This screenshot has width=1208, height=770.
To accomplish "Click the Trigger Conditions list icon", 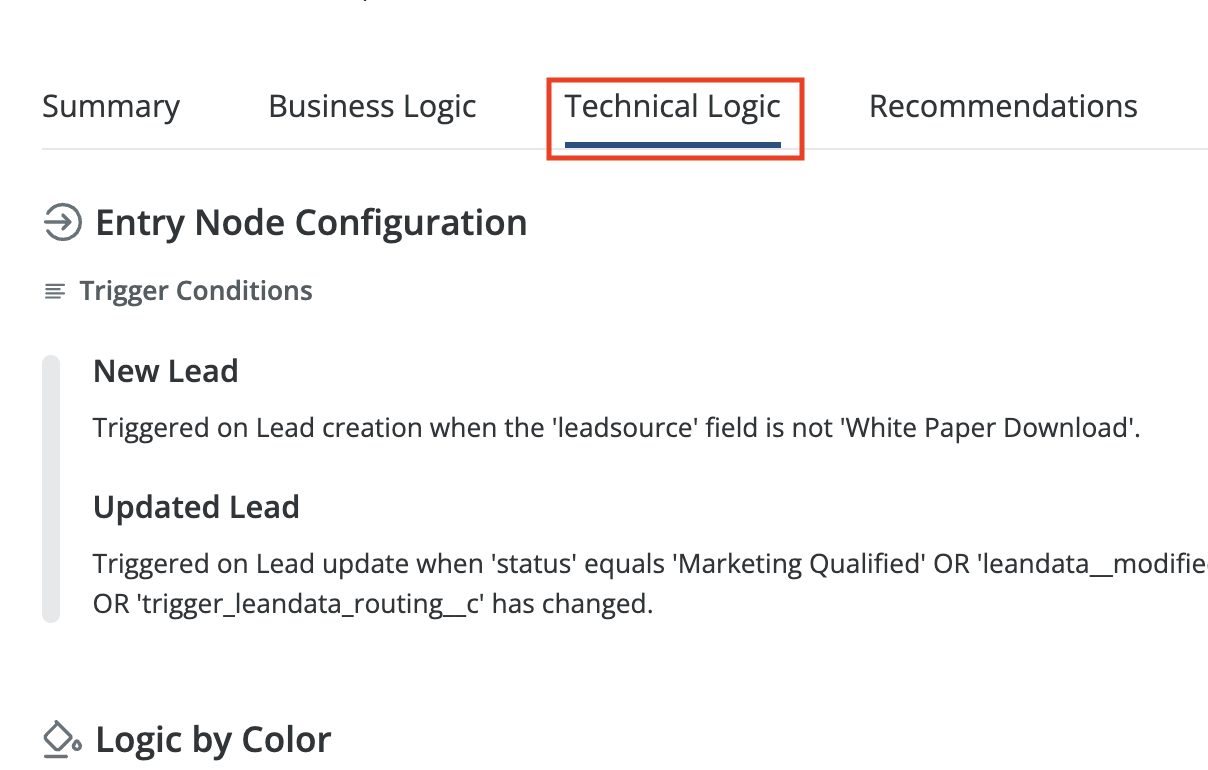I will (55, 292).
